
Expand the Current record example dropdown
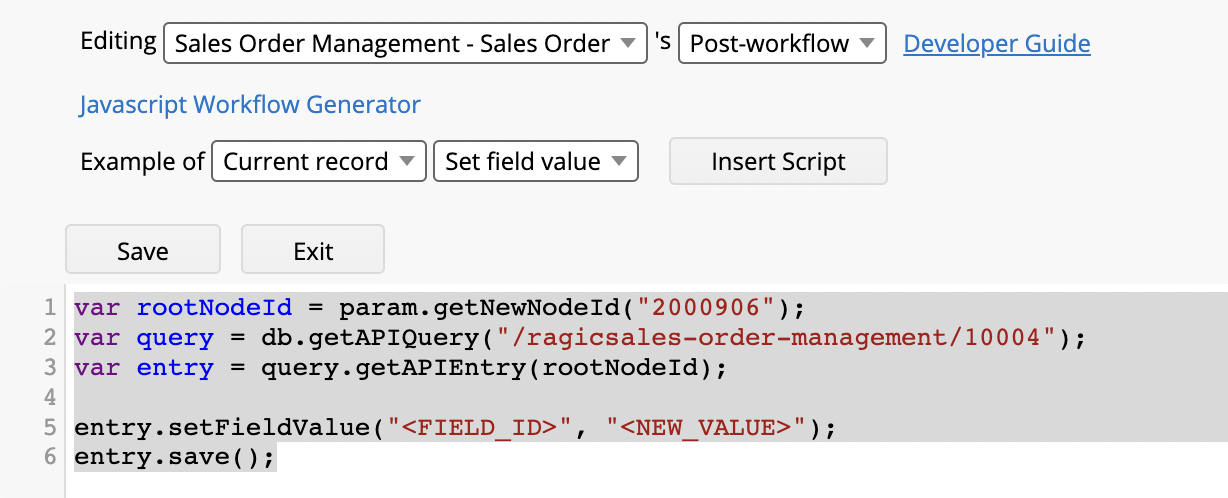coord(319,162)
